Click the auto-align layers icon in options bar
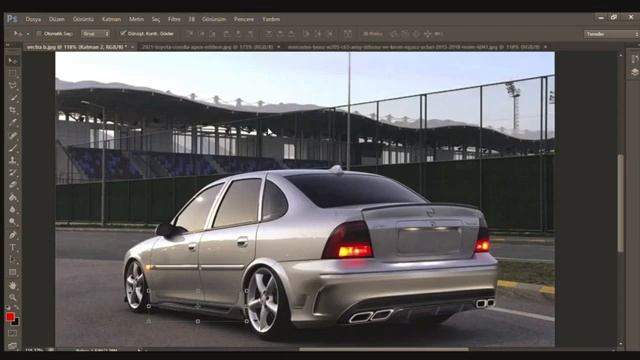This screenshot has width=640, height=360. click(x=347, y=34)
